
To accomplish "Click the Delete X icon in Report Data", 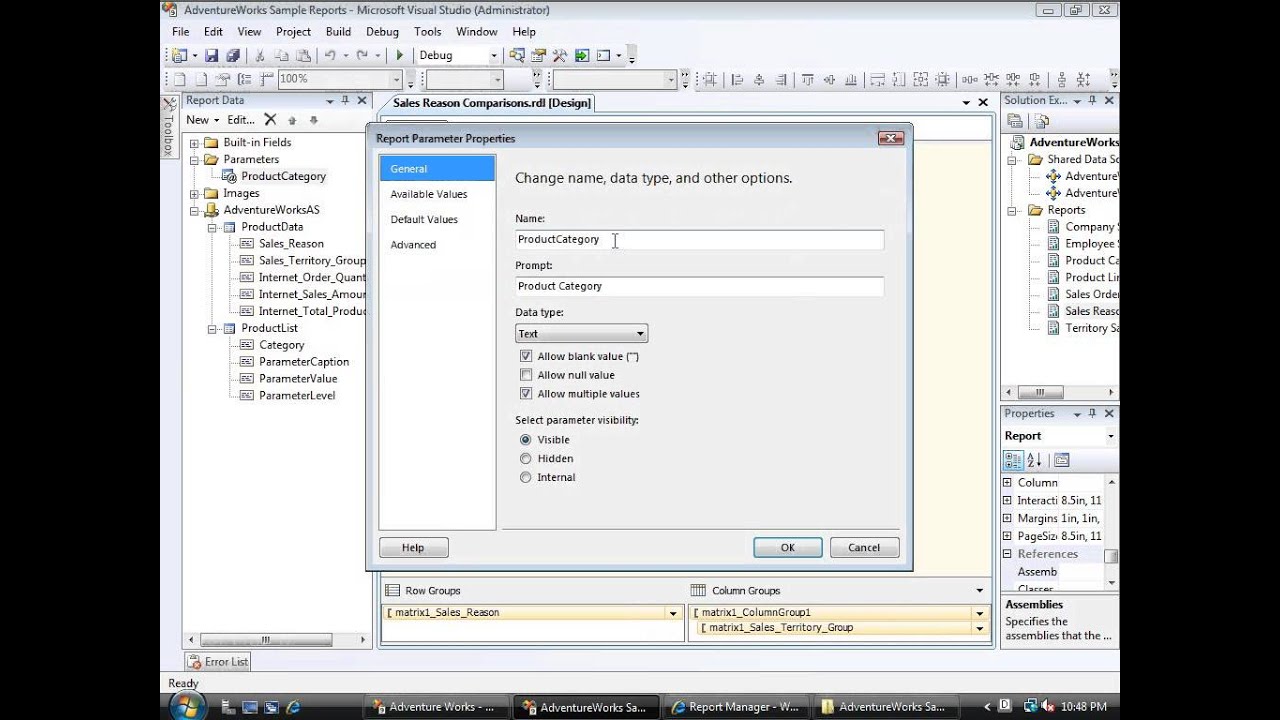I will tap(270, 120).
